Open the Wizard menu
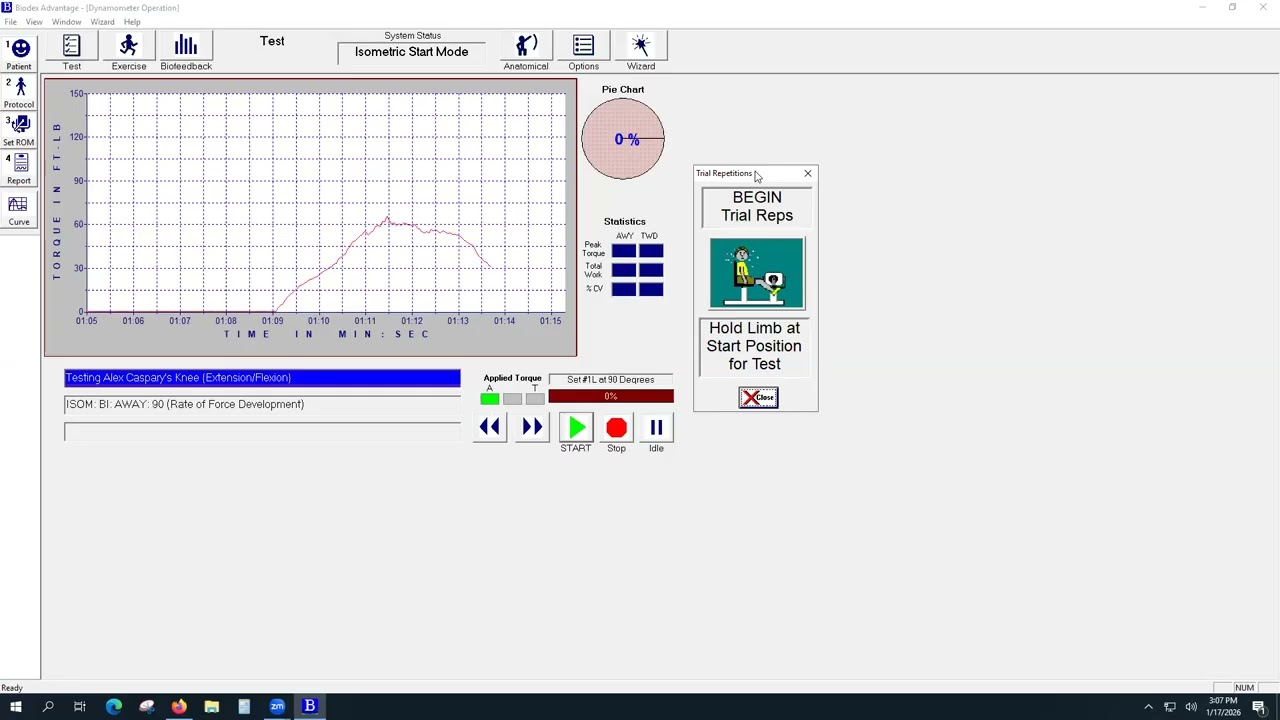1280x720 pixels. tap(102, 22)
